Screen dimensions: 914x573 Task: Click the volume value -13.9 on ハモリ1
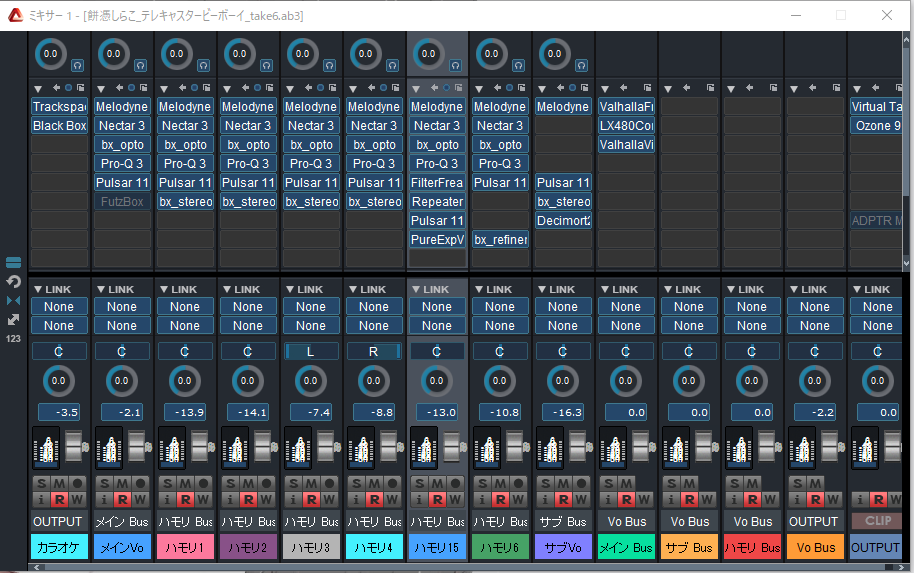(185, 412)
